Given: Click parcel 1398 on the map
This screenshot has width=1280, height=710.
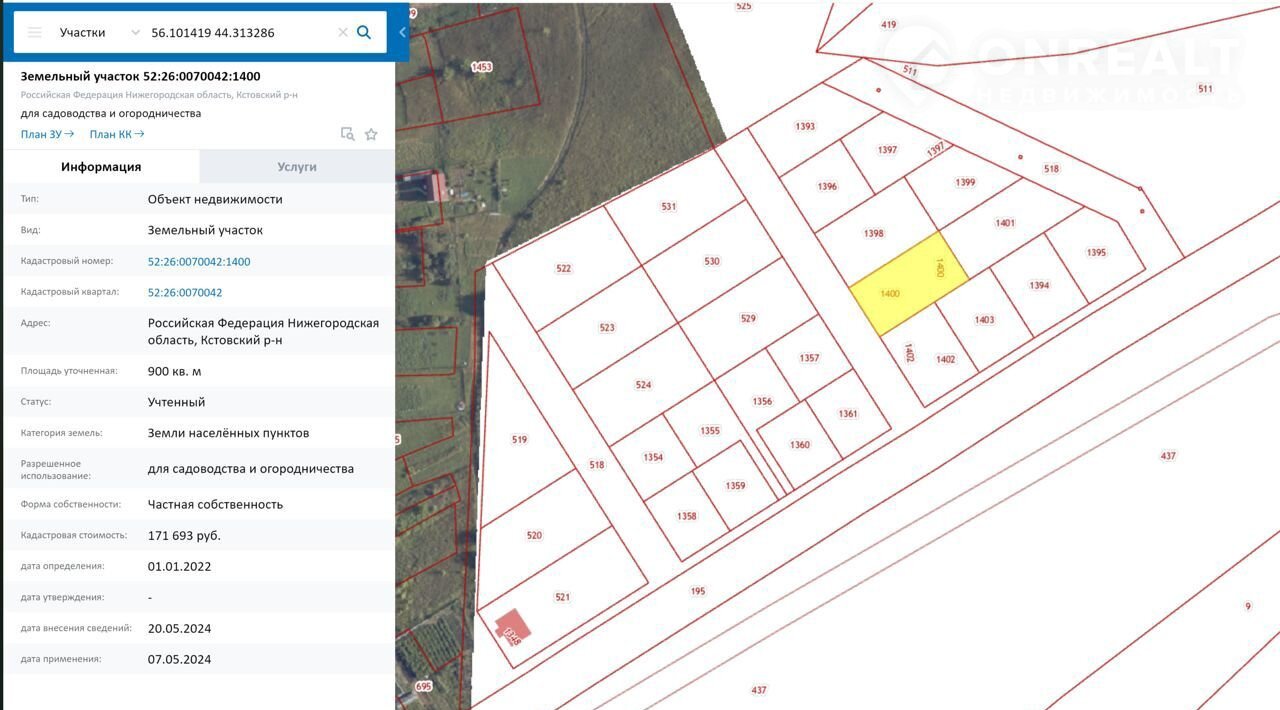Looking at the screenshot, I should (x=875, y=233).
